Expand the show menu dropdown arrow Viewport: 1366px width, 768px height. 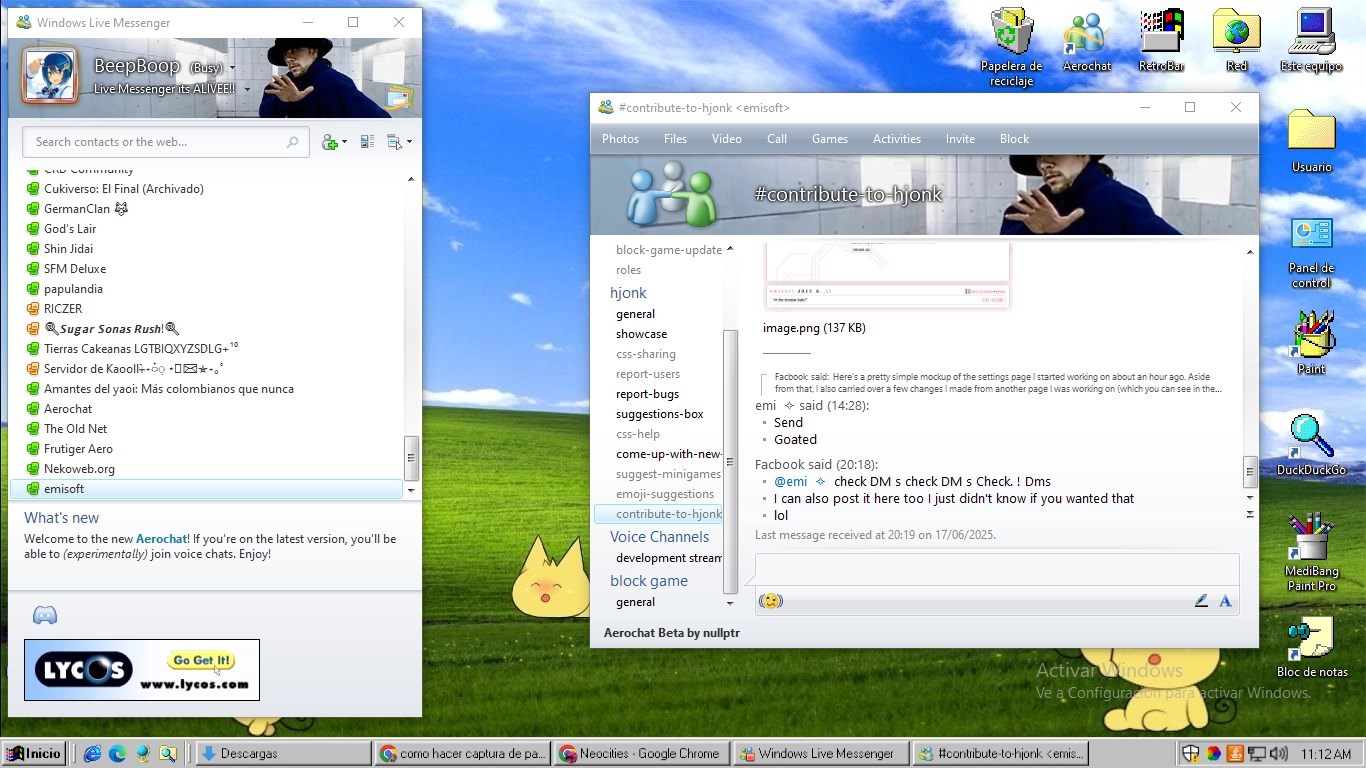[409, 142]
